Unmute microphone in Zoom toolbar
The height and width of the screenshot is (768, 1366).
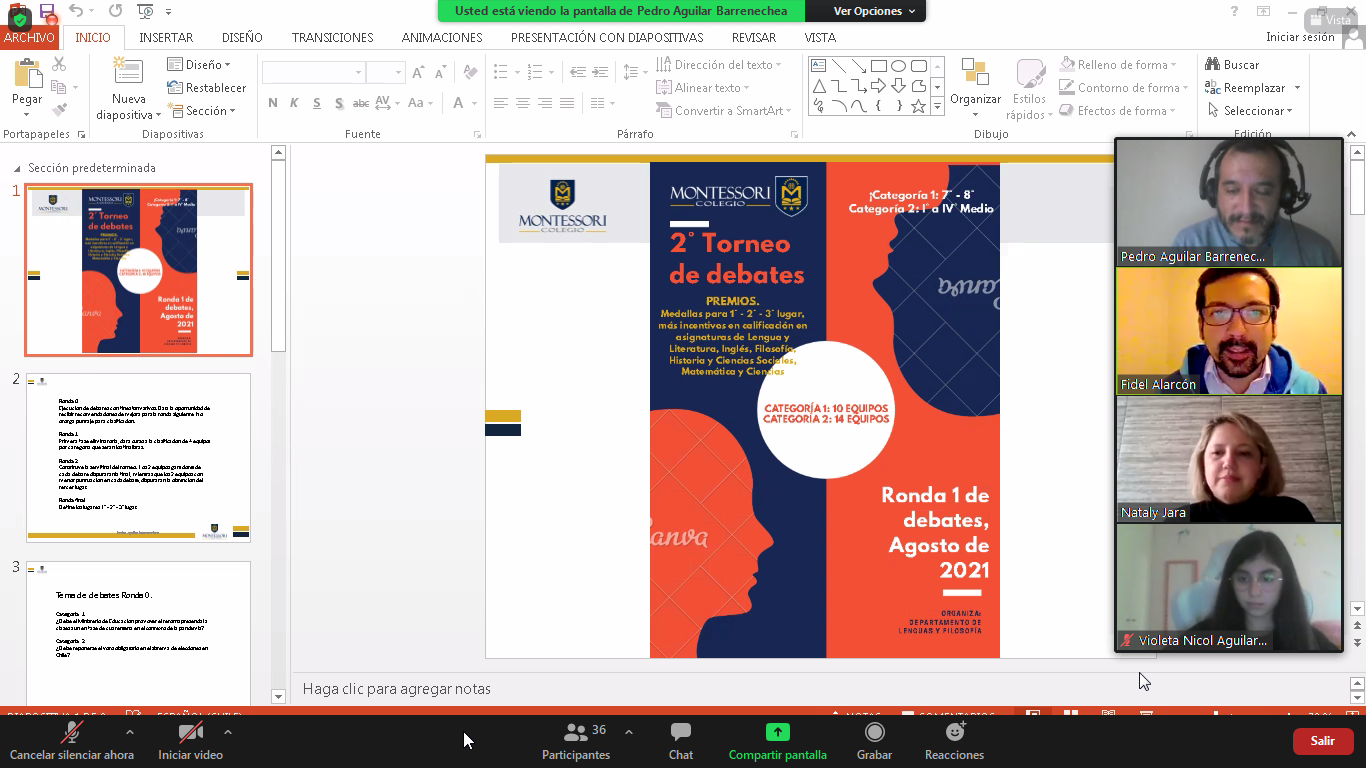[x=72, y=741]
